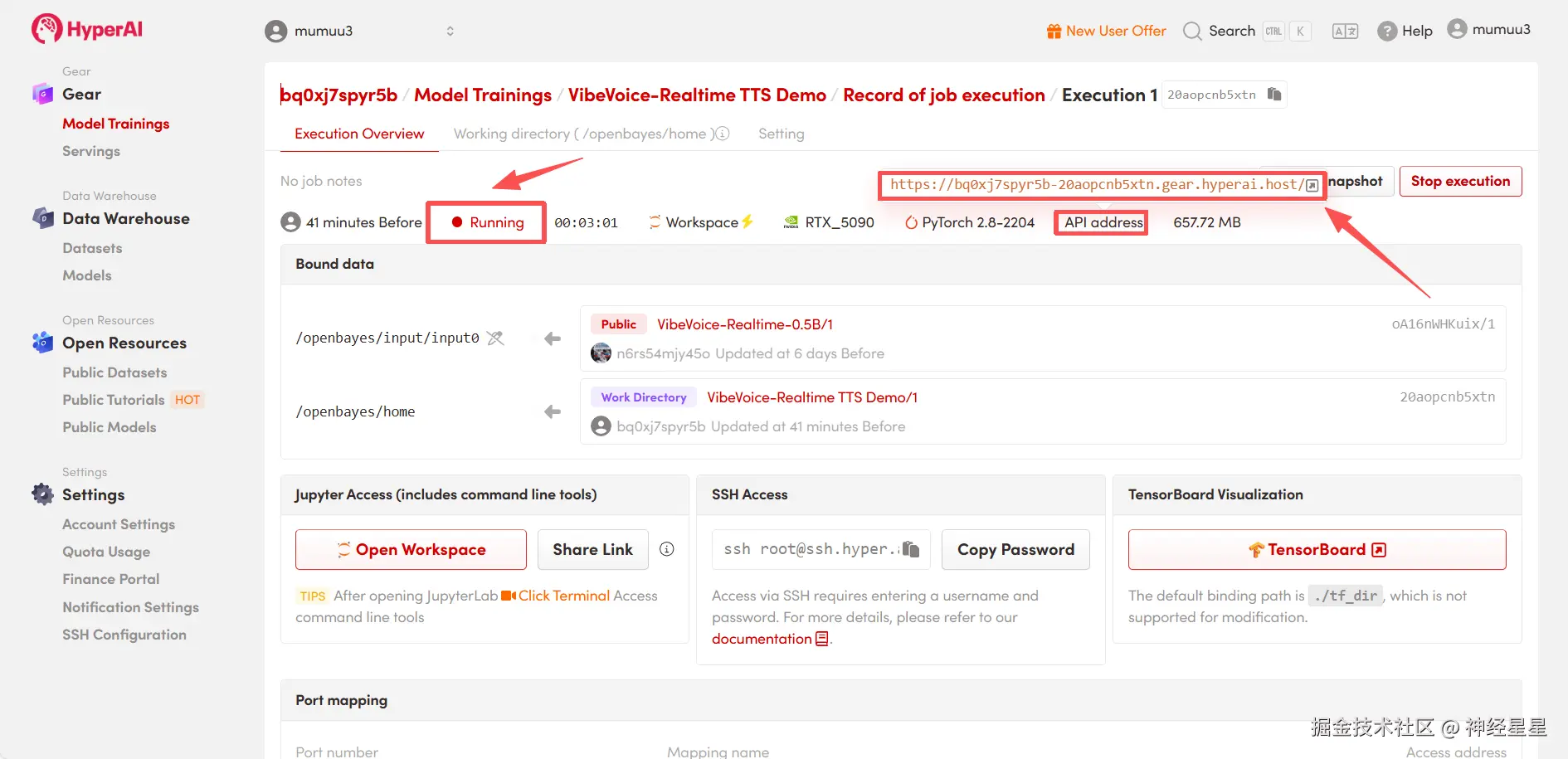Click the No job notes field
This screenshot has height=759, width=1568.
321,181
